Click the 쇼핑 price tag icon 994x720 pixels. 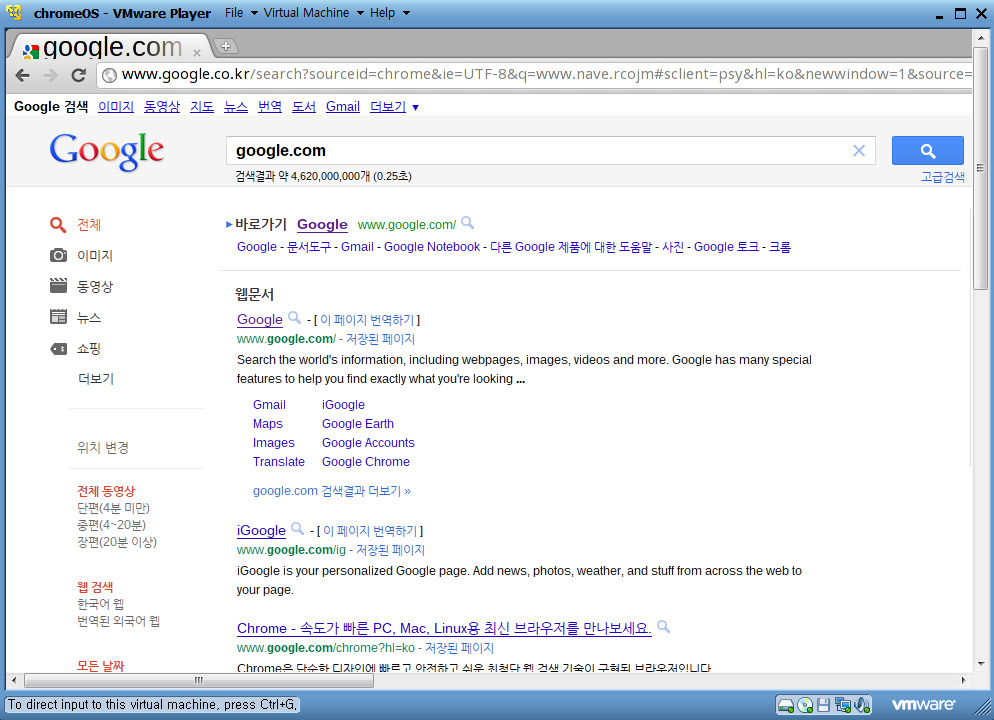tap(58, 348)
